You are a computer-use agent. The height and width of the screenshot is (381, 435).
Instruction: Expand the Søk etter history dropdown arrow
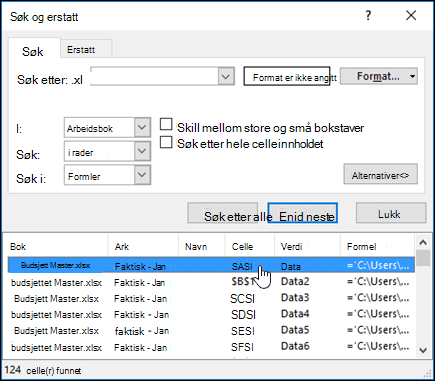pyautogui.click(x=226, y=77)
